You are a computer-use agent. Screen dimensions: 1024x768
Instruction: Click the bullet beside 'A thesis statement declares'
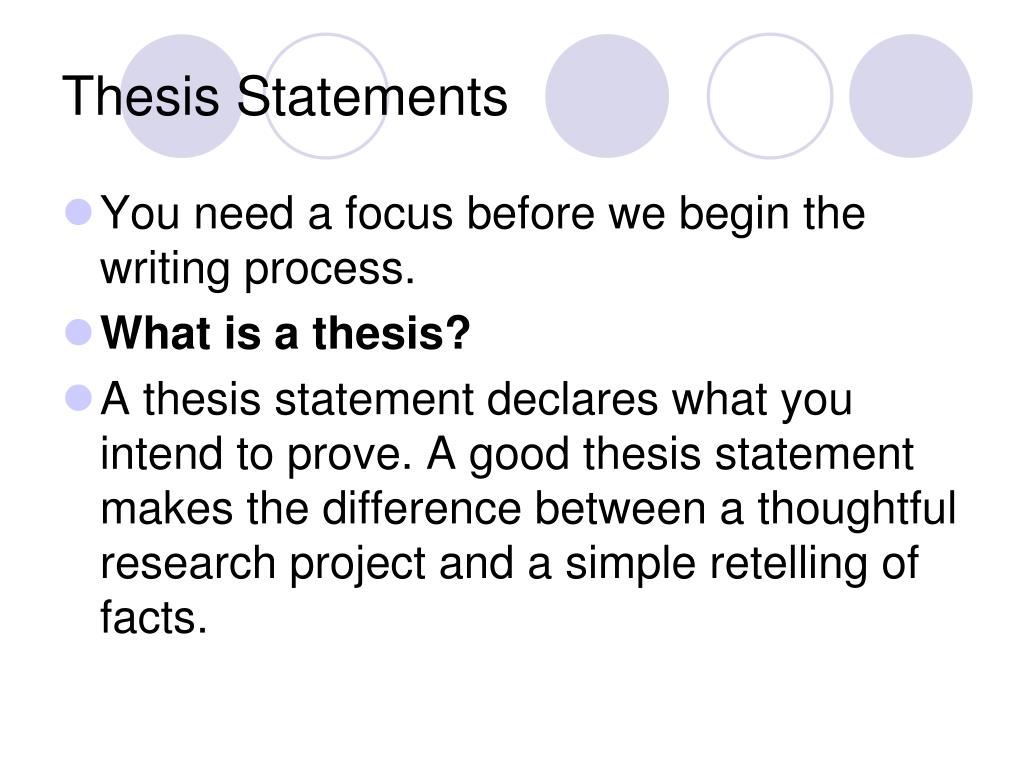click(x=79, y=398)
